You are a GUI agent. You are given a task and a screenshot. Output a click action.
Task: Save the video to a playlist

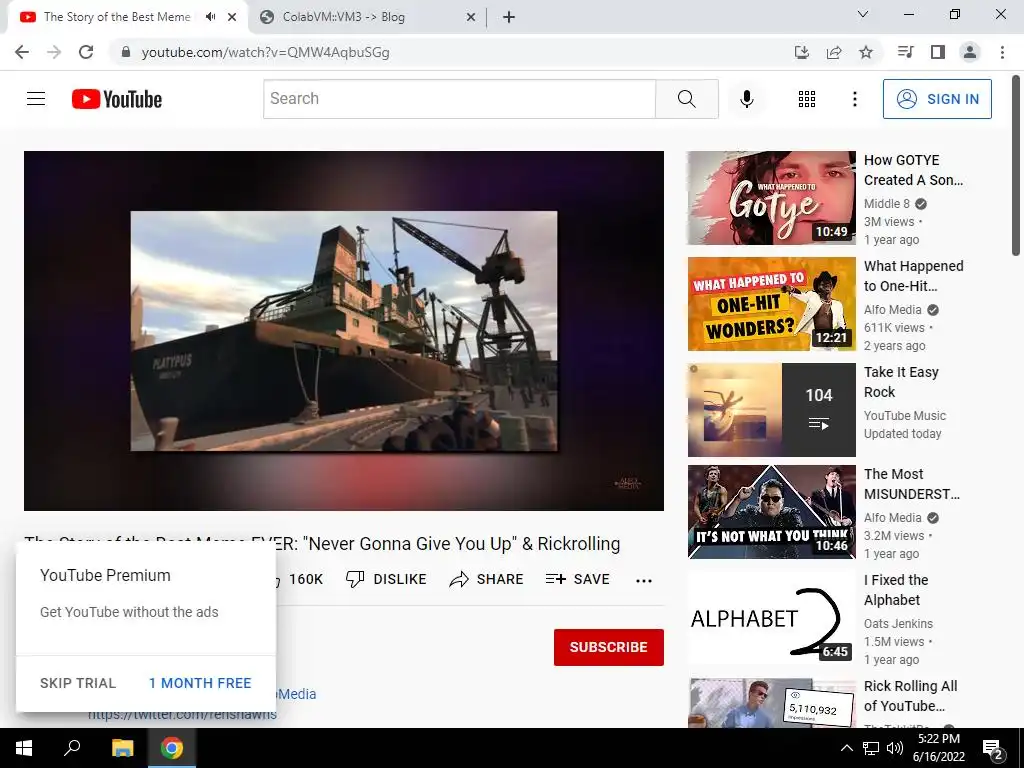click(578, 579)
